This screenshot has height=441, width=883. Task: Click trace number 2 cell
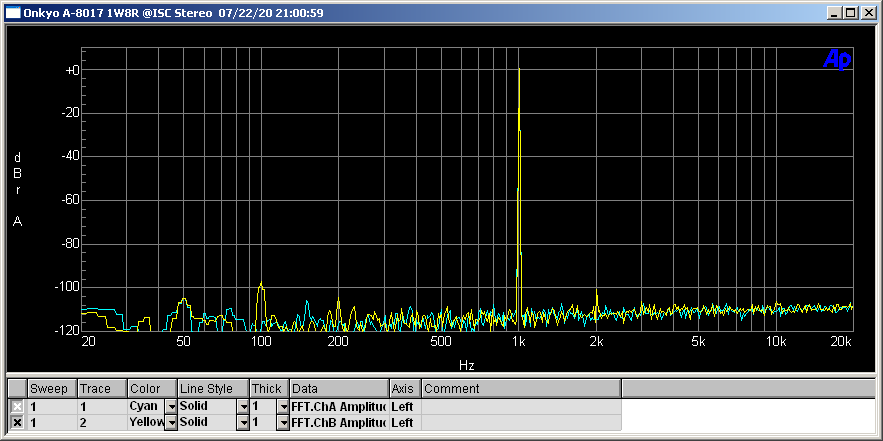(102, 422)
